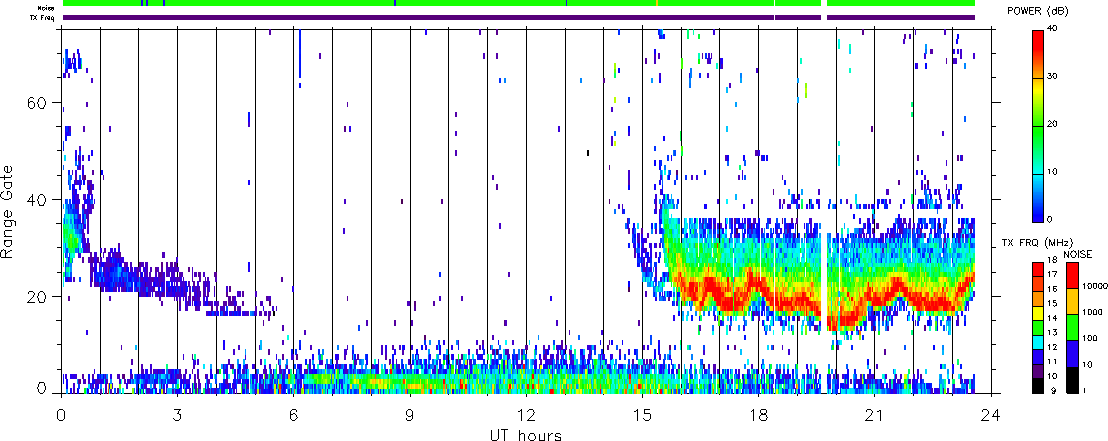Click x-axis tick label "21"
1108x441 pixels.
(874, 413)
